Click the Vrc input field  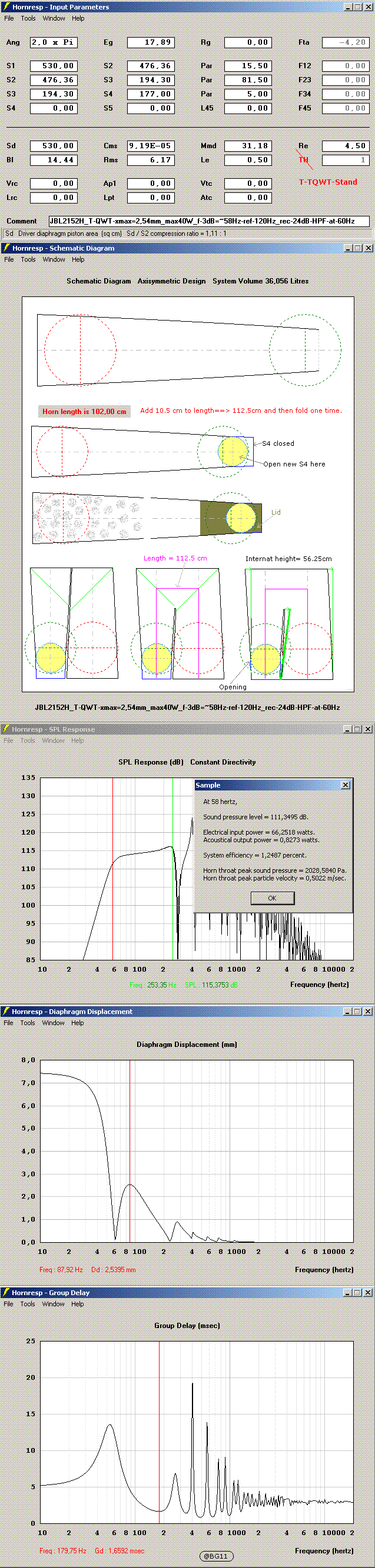[x=54, y=184]
